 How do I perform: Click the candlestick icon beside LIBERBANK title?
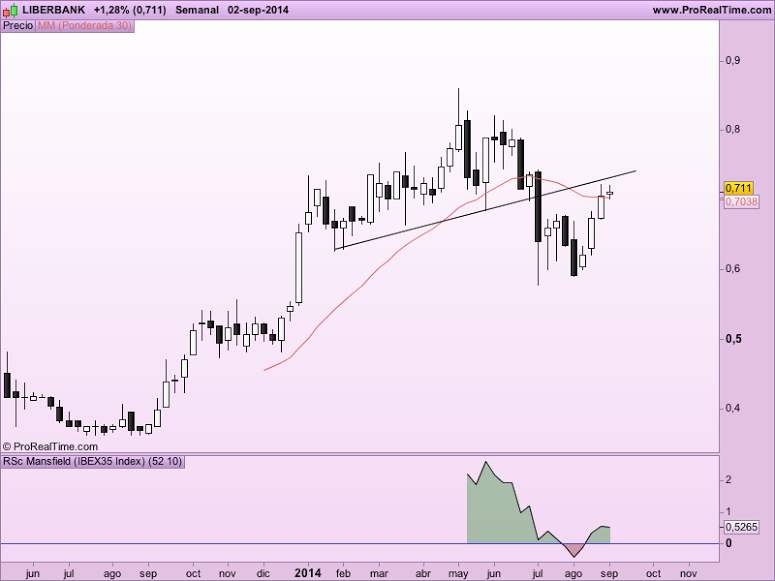[10, 9]
